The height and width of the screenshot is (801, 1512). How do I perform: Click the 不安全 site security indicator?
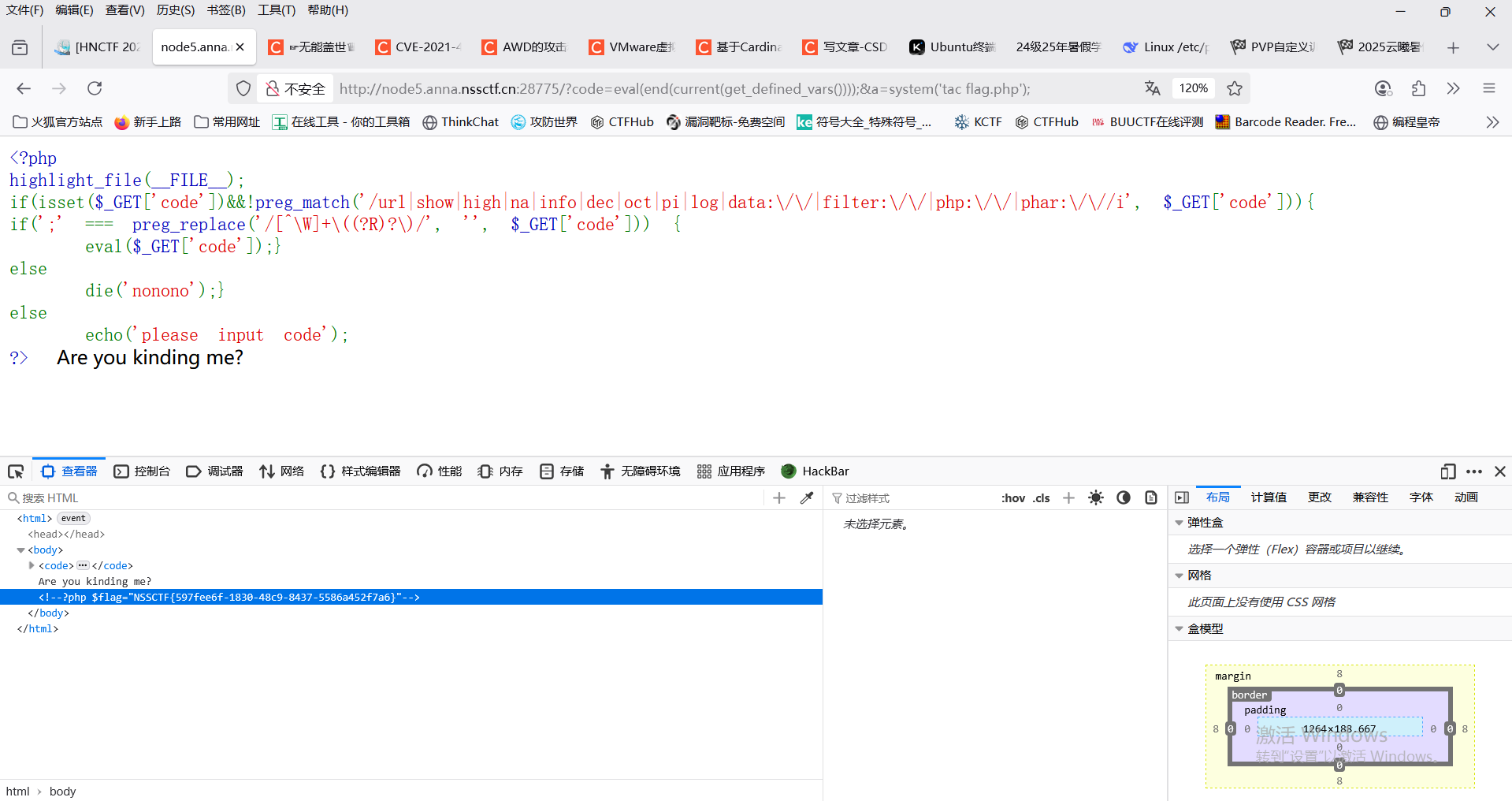[x=295, y=88]
